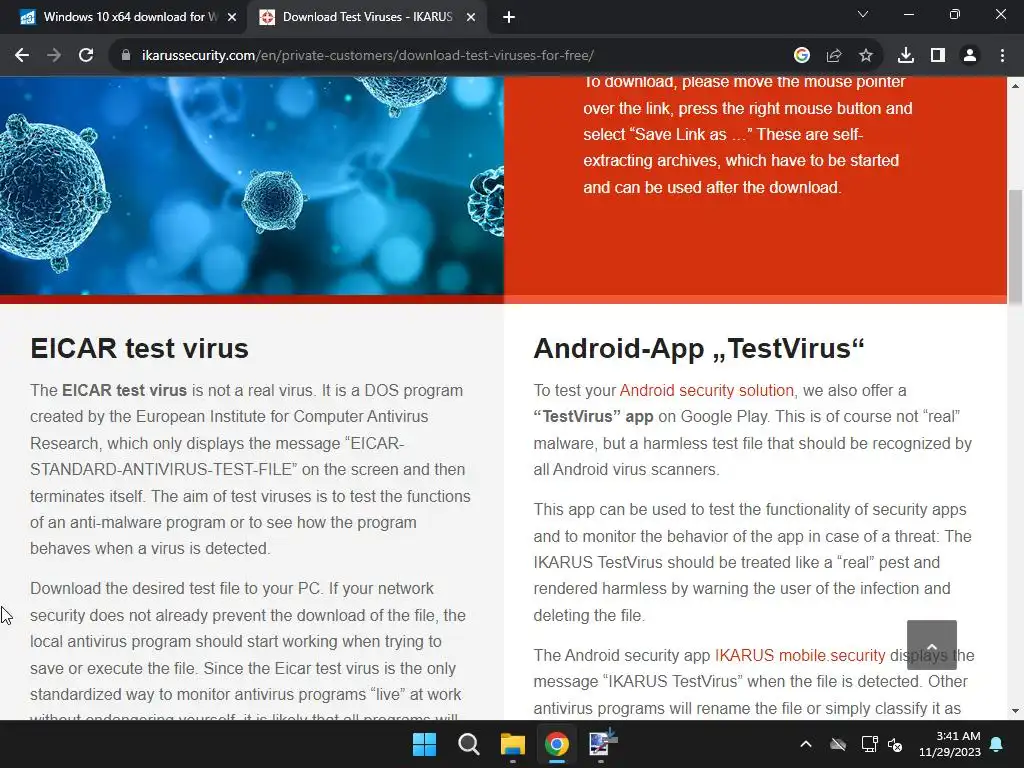1024x768 pixels.
Task: Click the Chrome taskbar icon
Action: click(x=556, y=744)
